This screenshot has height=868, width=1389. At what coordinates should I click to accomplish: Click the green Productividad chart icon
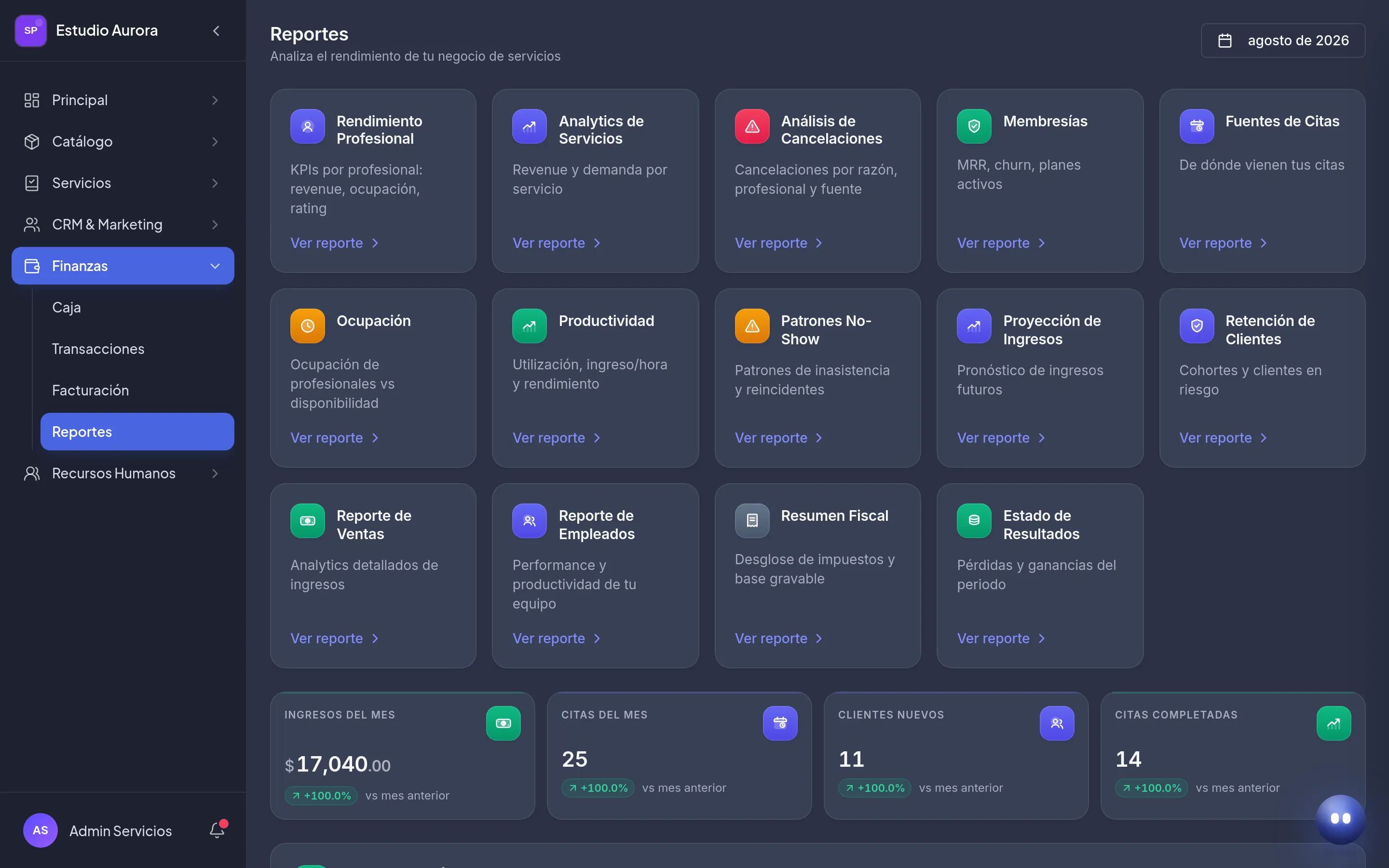click(x=529, y=326)
